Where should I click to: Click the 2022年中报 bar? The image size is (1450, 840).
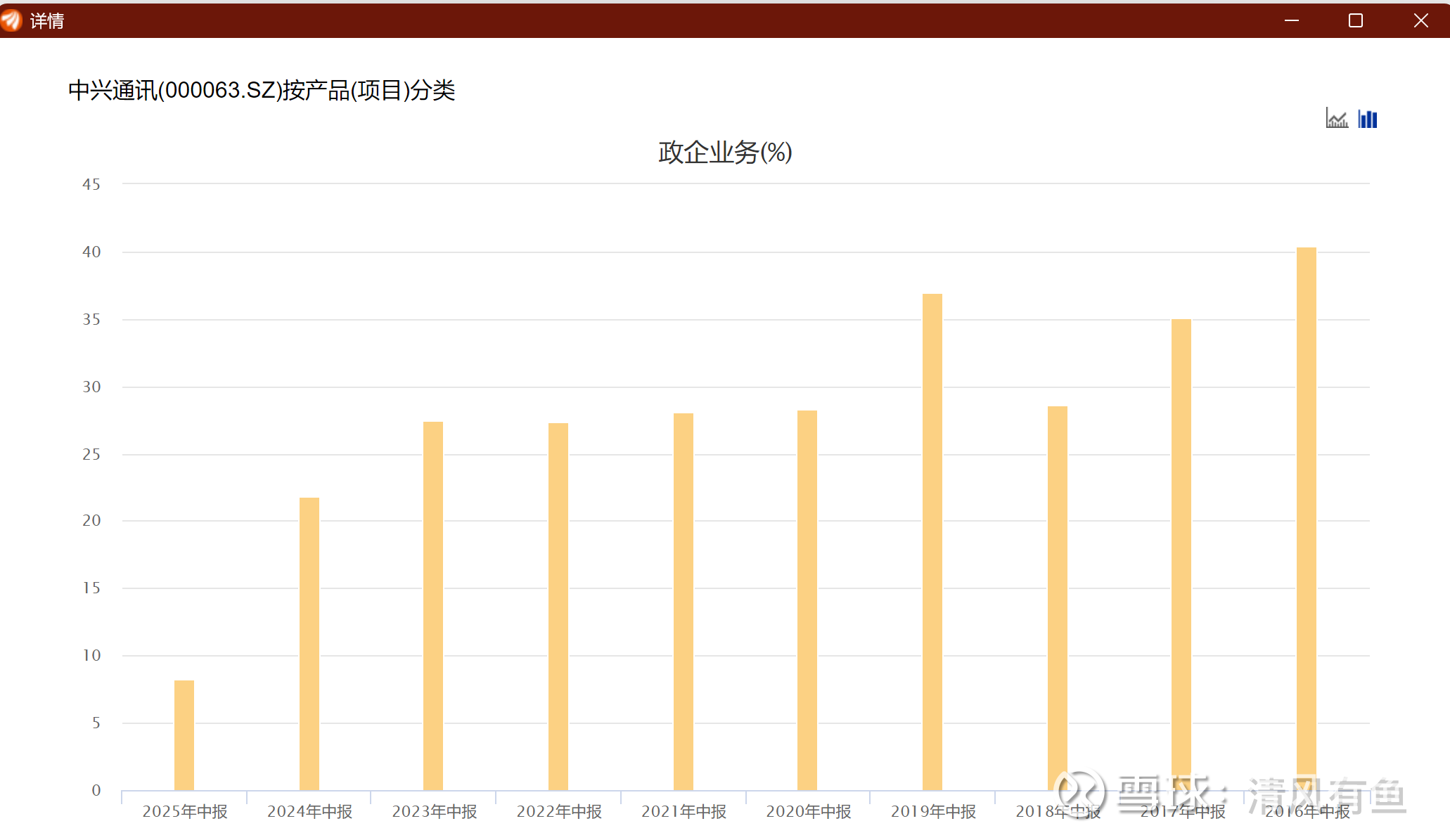point(558,606)
